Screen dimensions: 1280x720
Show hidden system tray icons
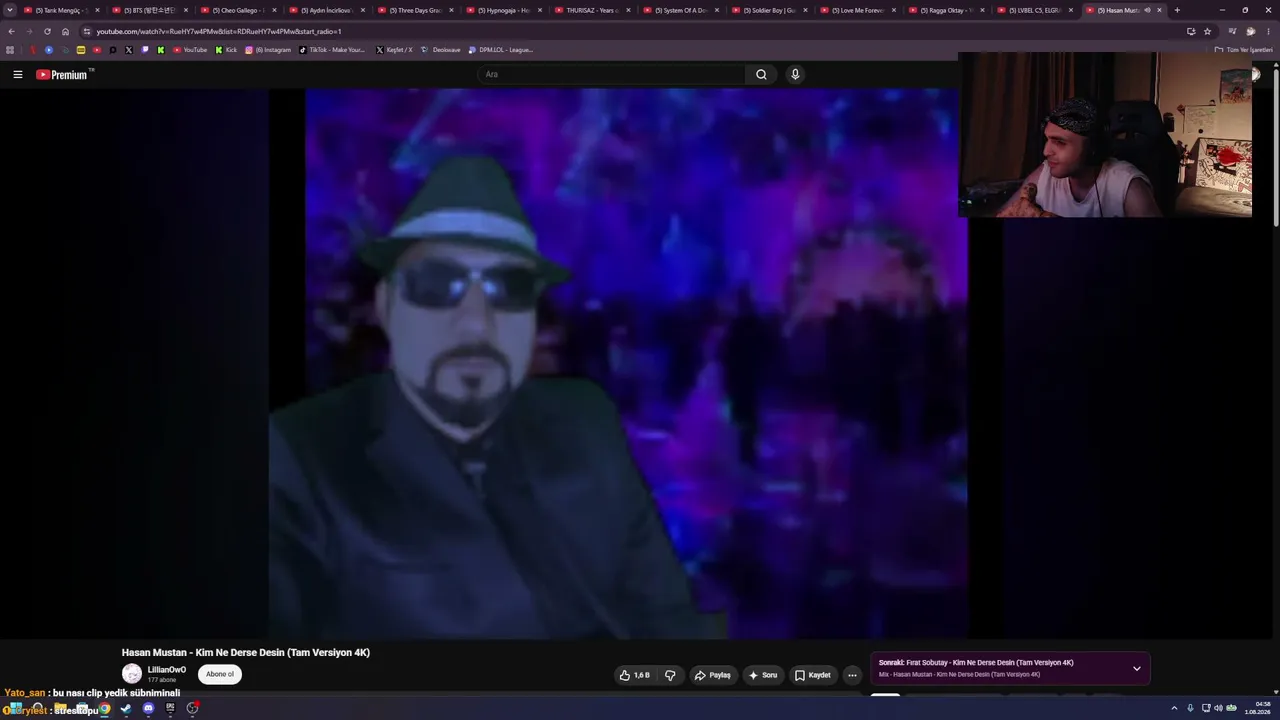(x=1175, y=708)
